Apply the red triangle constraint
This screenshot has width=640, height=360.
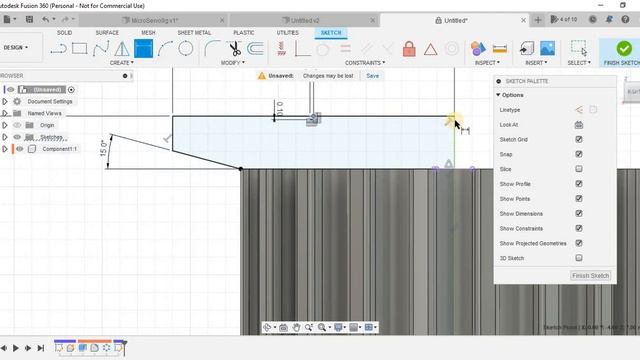pyautogui.click(x=431, y=50)
